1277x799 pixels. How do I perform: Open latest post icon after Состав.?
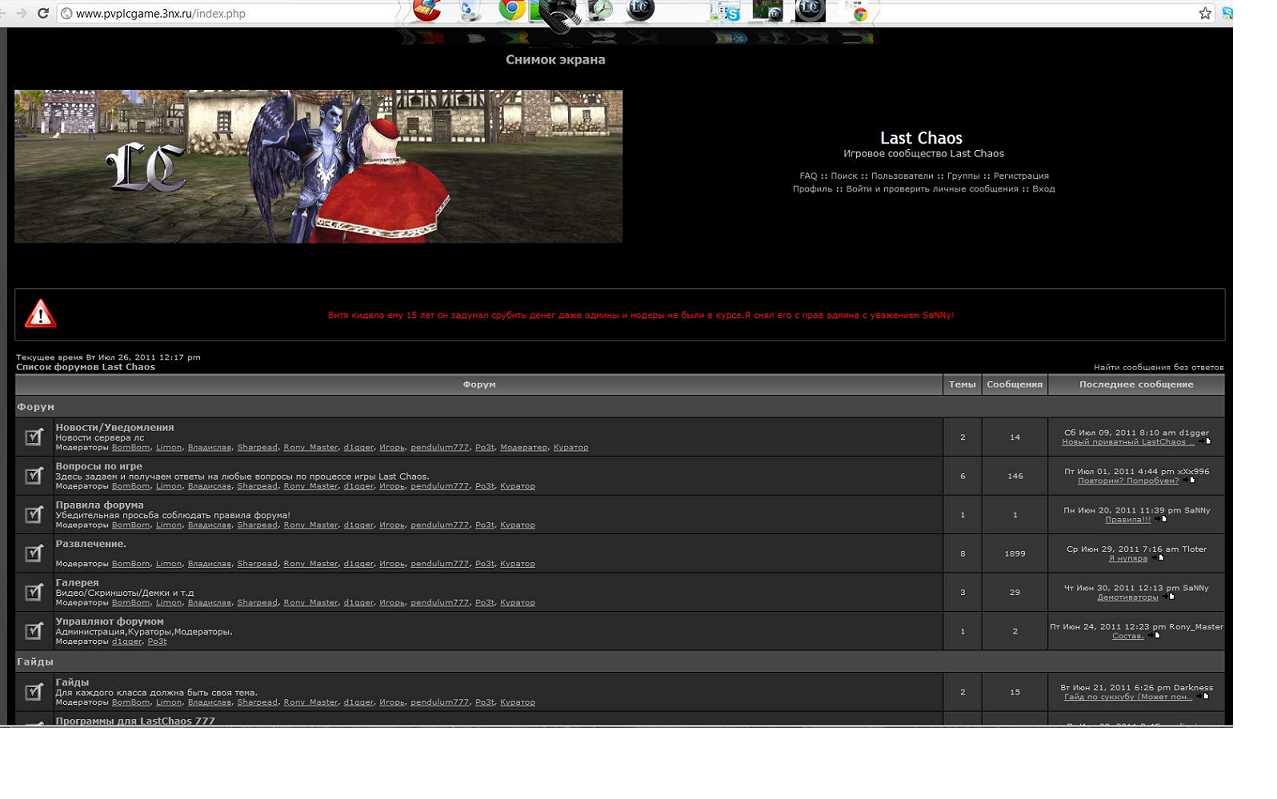(1153, 636)
